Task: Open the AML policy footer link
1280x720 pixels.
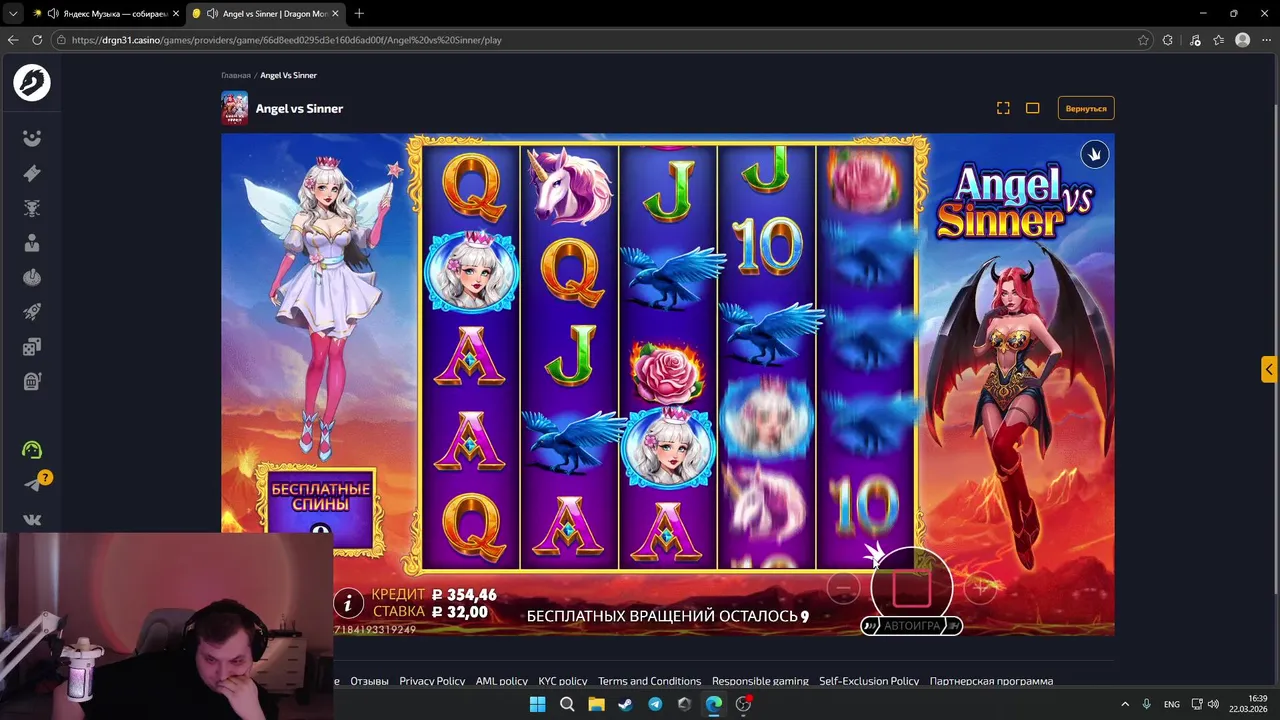Action: point(502,681)
